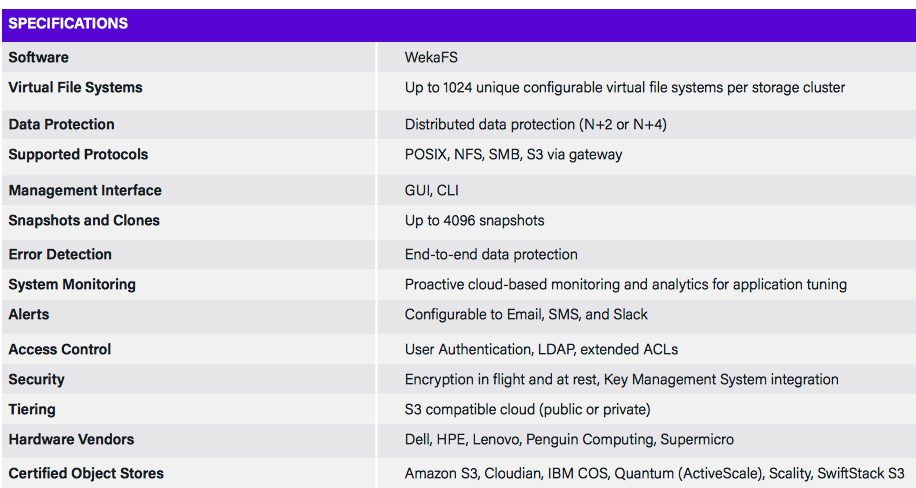Click the Security encryption description text
The image size is (916, 488).
[621, 379]
